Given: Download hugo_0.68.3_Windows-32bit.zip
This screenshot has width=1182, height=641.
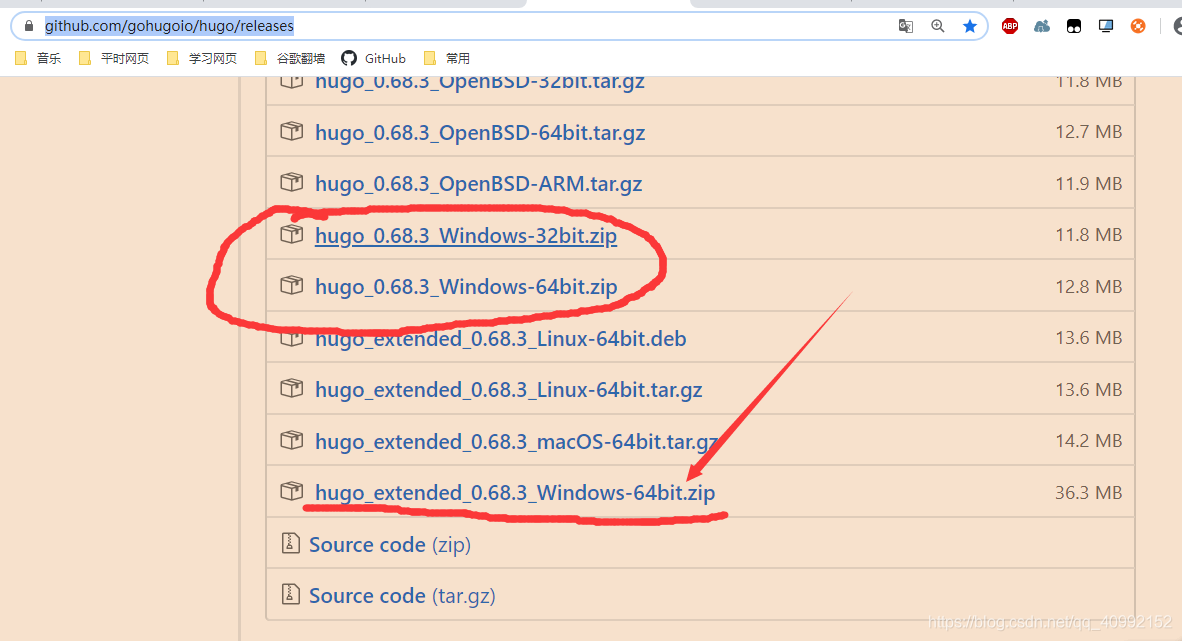Looking at the screenshot, I should pos(465,236).
